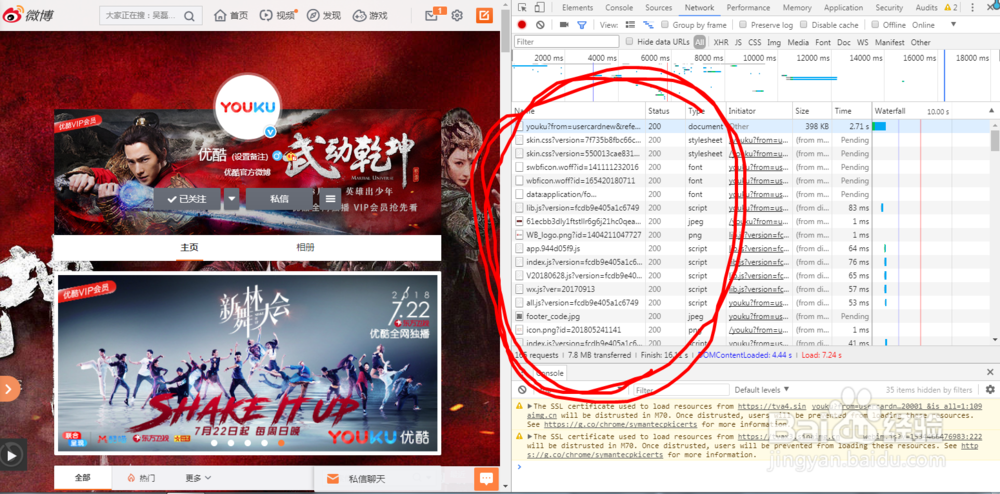Open the symantecpkicerts link in first warning
This screenshot has width=1000, height=494.
coord(622,424)
